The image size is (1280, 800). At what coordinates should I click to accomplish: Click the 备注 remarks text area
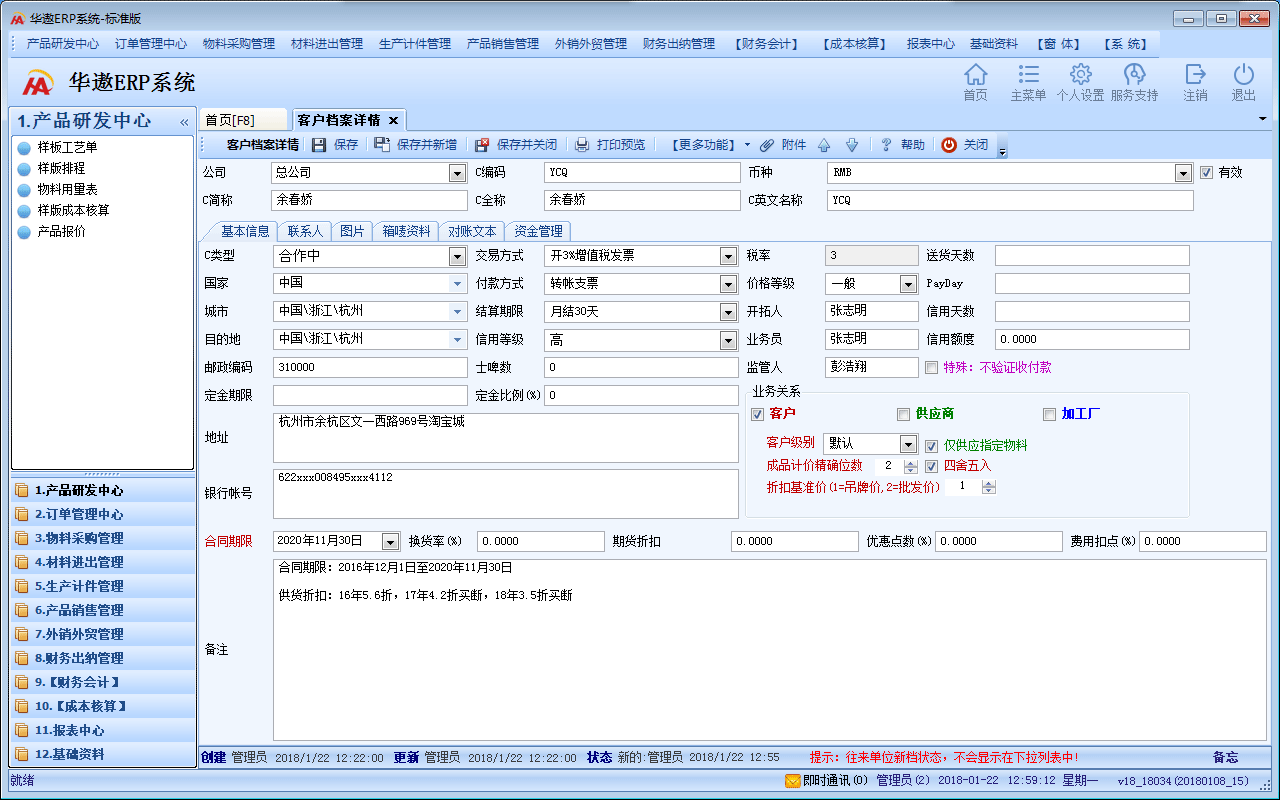pos(769,650)
